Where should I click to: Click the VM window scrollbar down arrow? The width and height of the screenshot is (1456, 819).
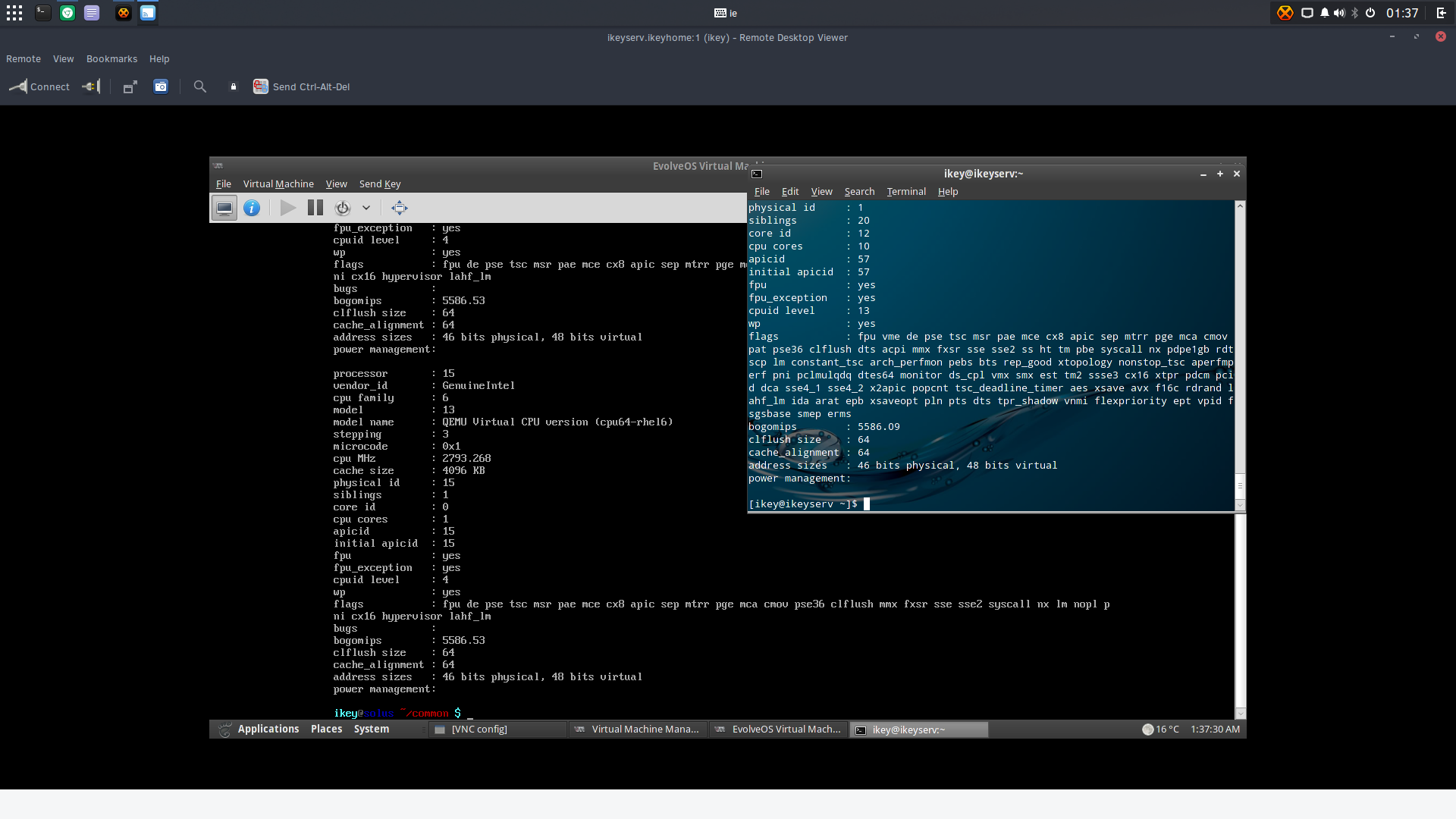(x=1241, y=714)
